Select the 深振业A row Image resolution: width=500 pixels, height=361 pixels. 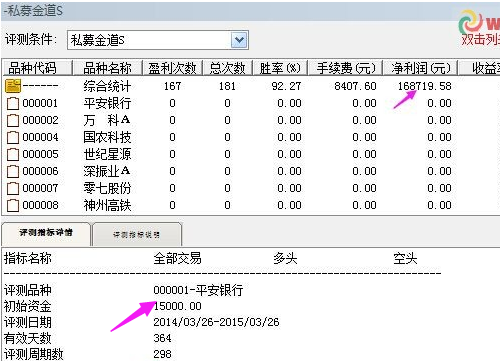click(x=107, y=171)
